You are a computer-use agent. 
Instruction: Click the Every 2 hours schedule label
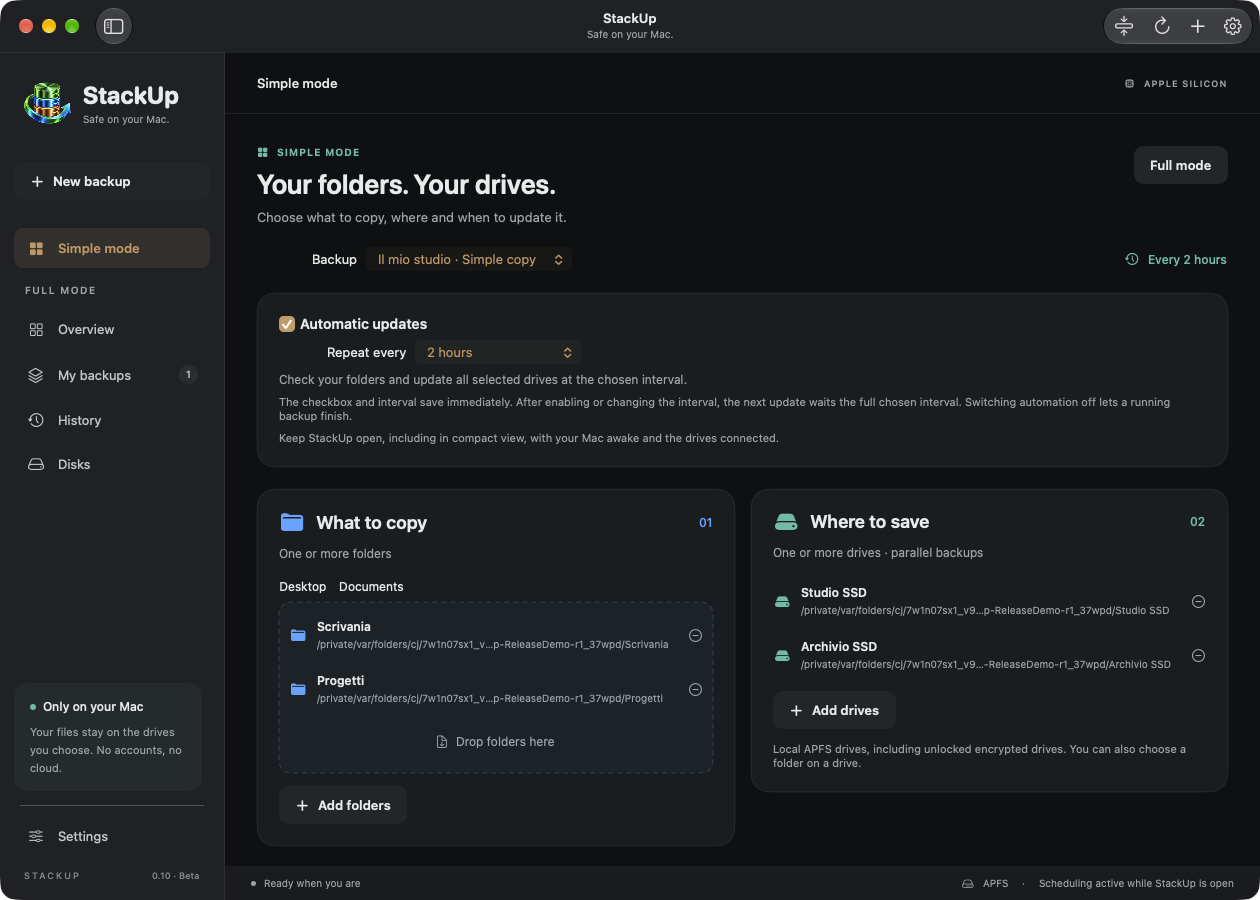point(1187,259)
